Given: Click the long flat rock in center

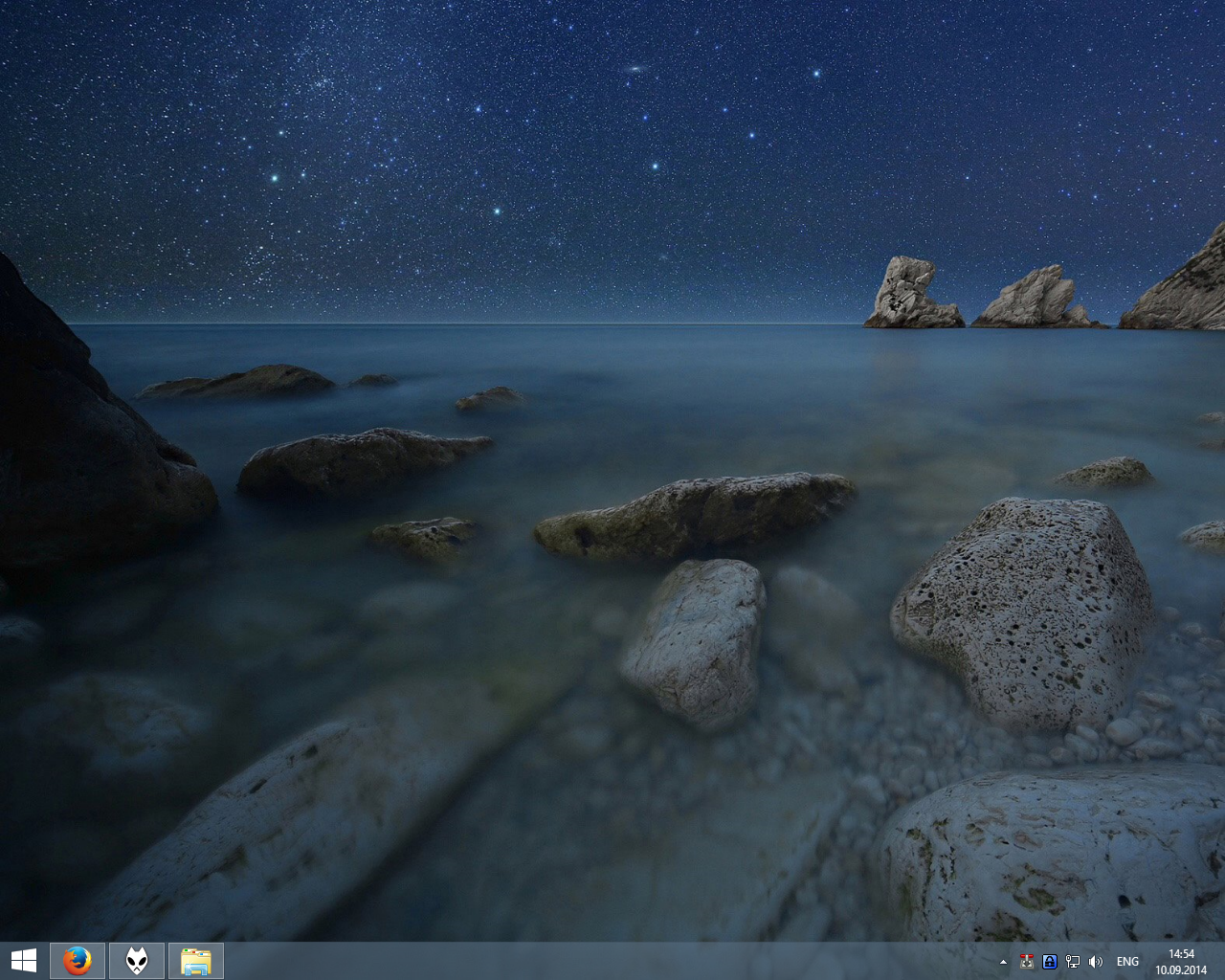Looking at the screenshot, I should [694, 517].
